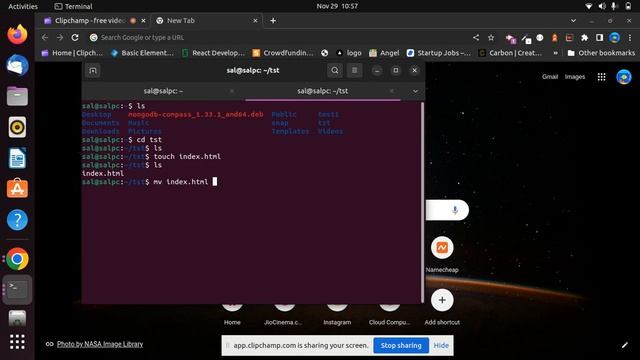Screen dimensions: 640x360
Task: Focus the Chrome address bar
Action: pyautogui.click(x=278, y=38)
